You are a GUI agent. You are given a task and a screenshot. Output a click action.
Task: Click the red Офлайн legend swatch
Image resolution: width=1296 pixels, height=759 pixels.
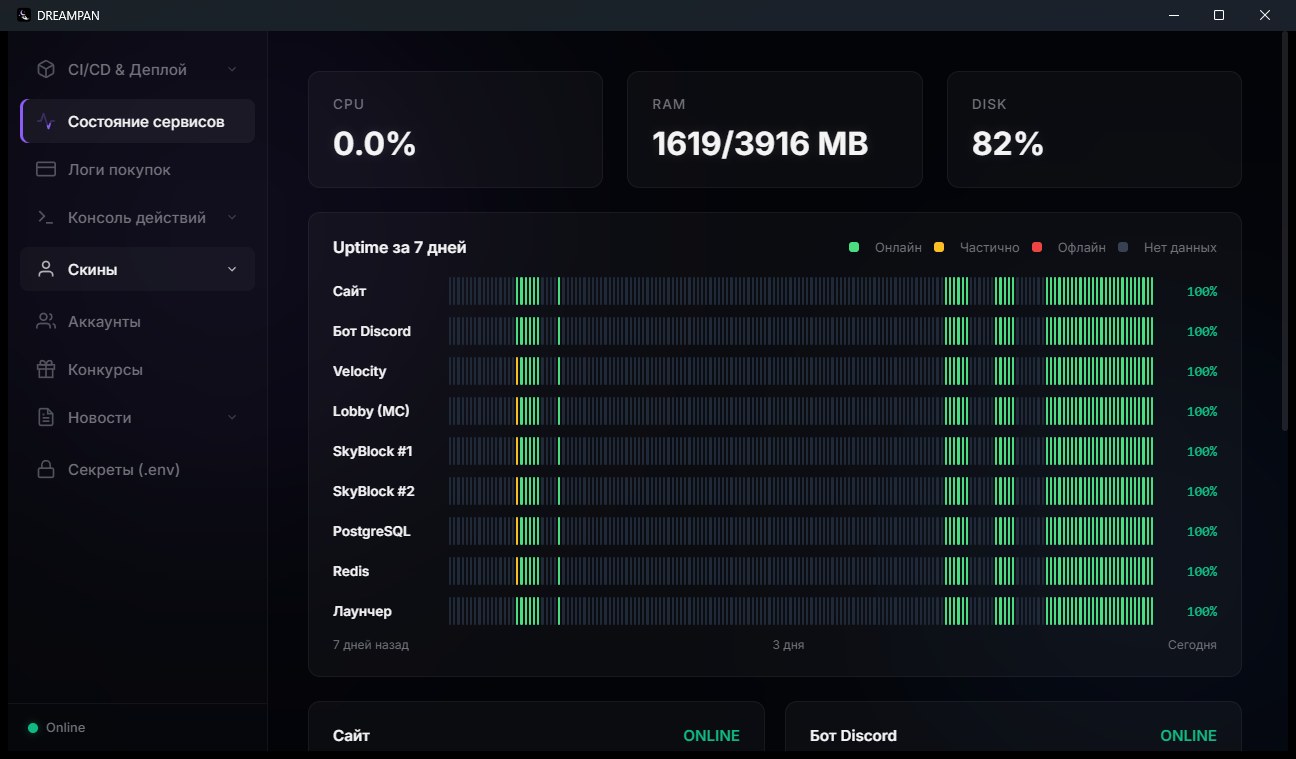(x=1037, y=247)
